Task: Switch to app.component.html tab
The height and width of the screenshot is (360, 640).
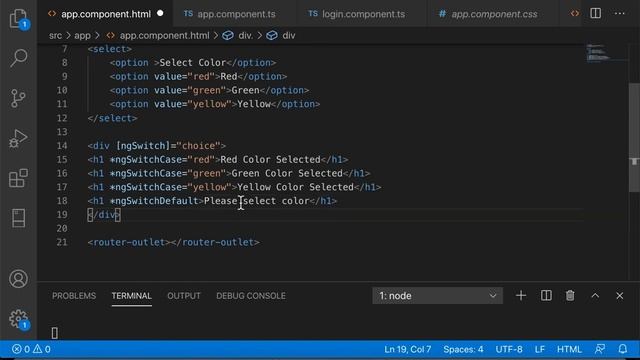Action: coord(106,14)
